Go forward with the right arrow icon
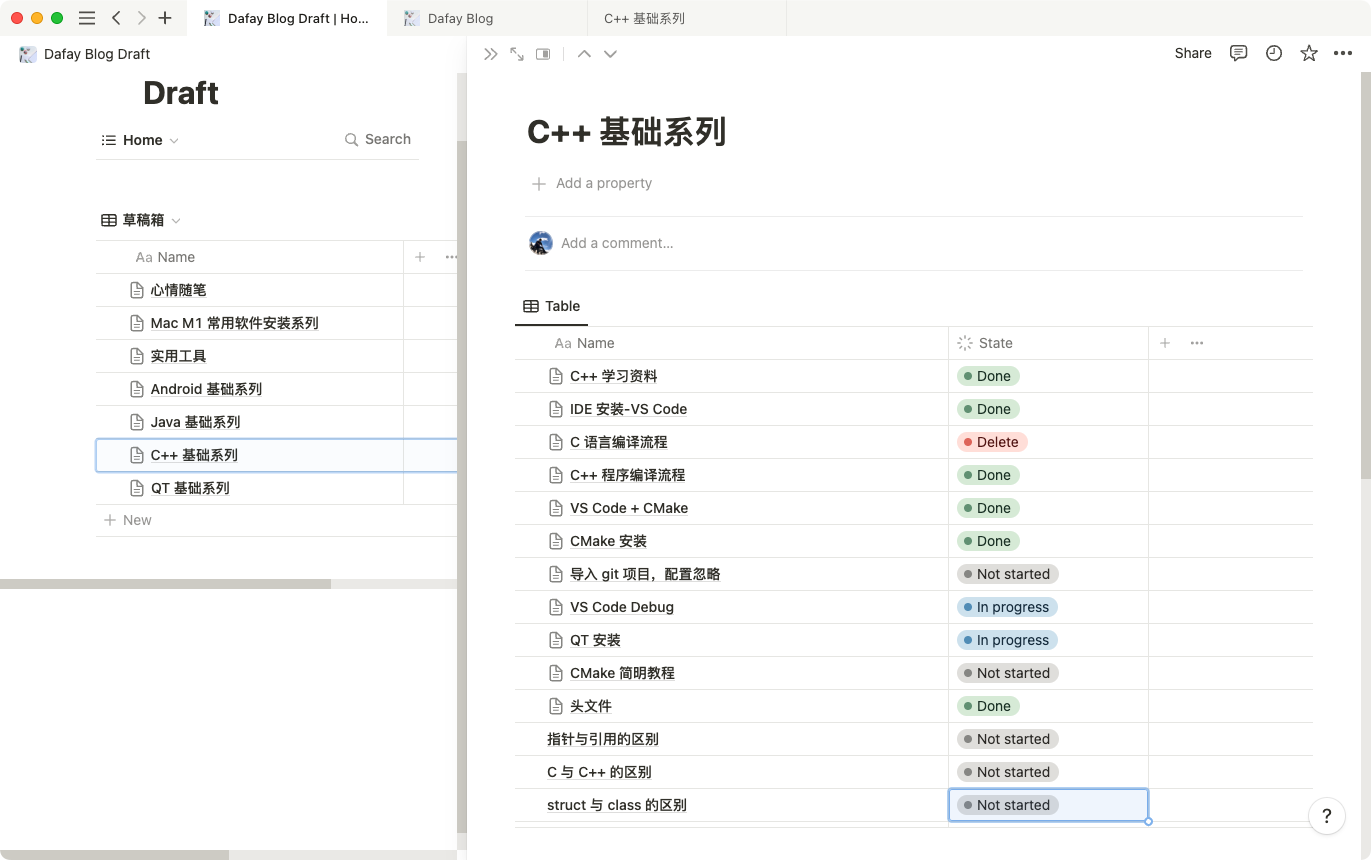1371x860 pixels. coord(141,18)
